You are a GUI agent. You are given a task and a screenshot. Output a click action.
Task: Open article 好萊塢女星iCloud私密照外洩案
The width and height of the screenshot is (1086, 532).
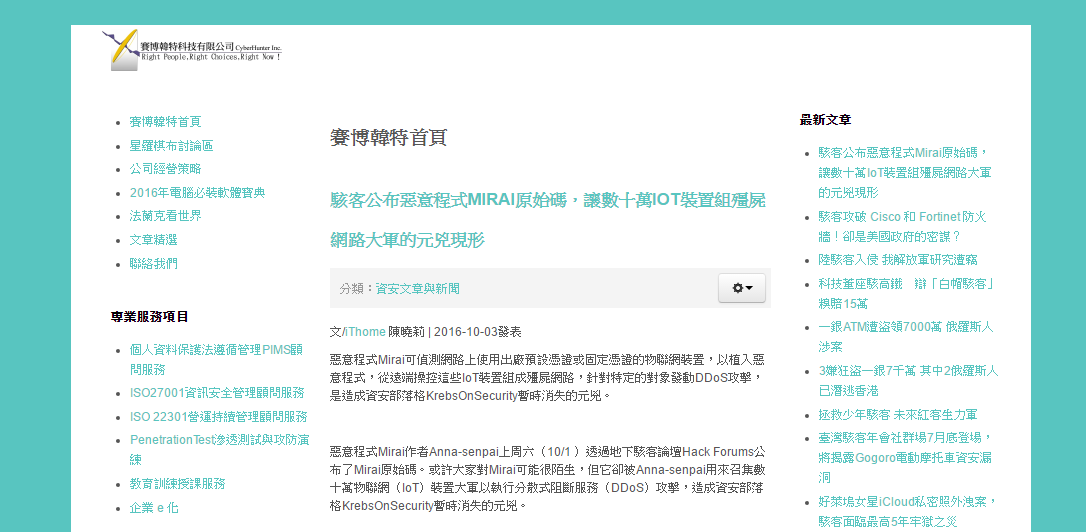coord(907,512)
